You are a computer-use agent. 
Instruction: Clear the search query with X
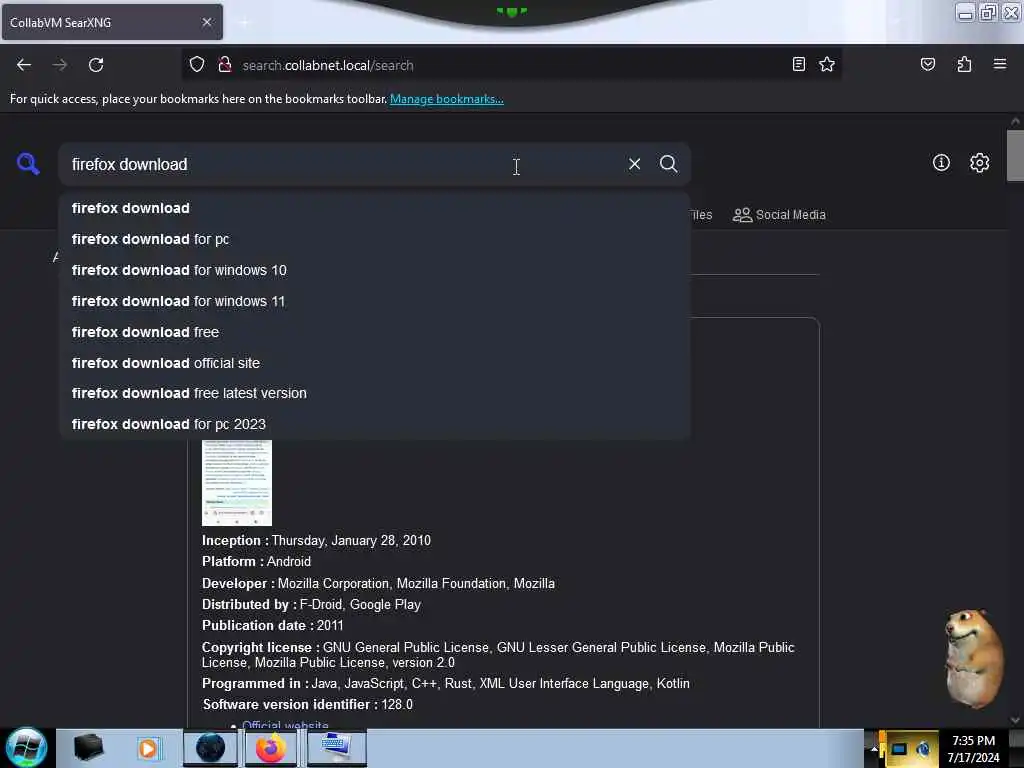pyautogui.click(x=634, y=164)
